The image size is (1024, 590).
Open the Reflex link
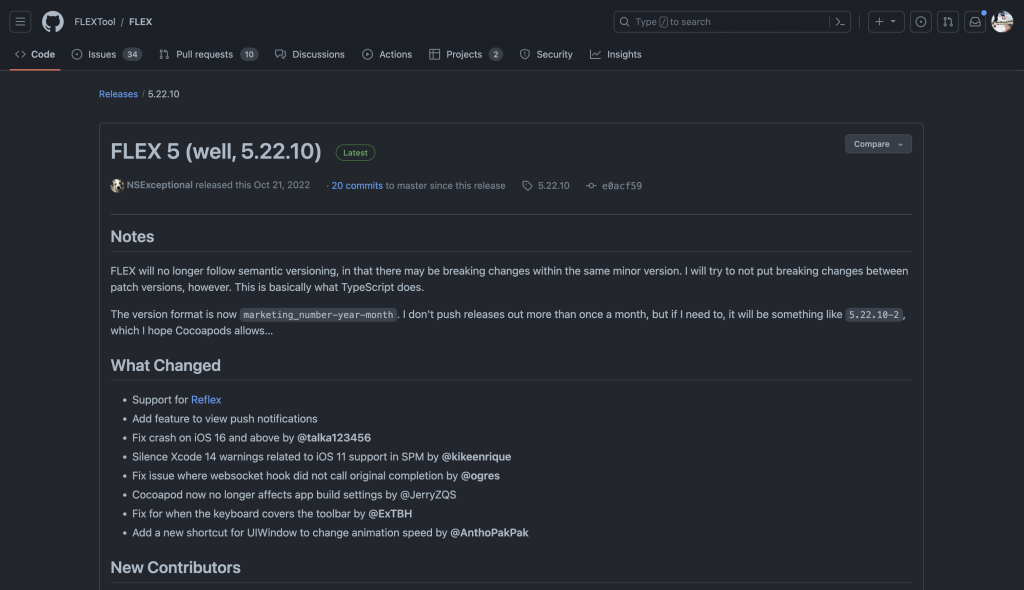tap(206, 399)
